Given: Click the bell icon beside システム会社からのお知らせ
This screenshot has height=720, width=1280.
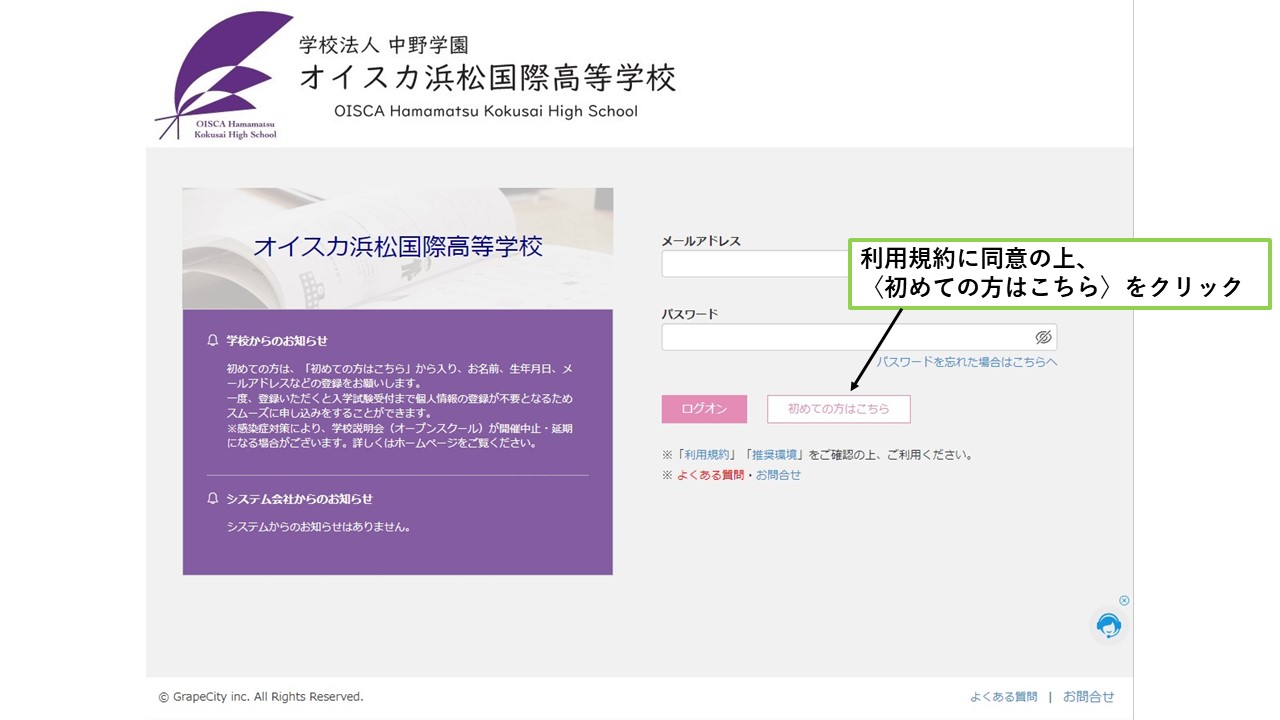Looking at the screenshot, I should (x=212, y=498).
